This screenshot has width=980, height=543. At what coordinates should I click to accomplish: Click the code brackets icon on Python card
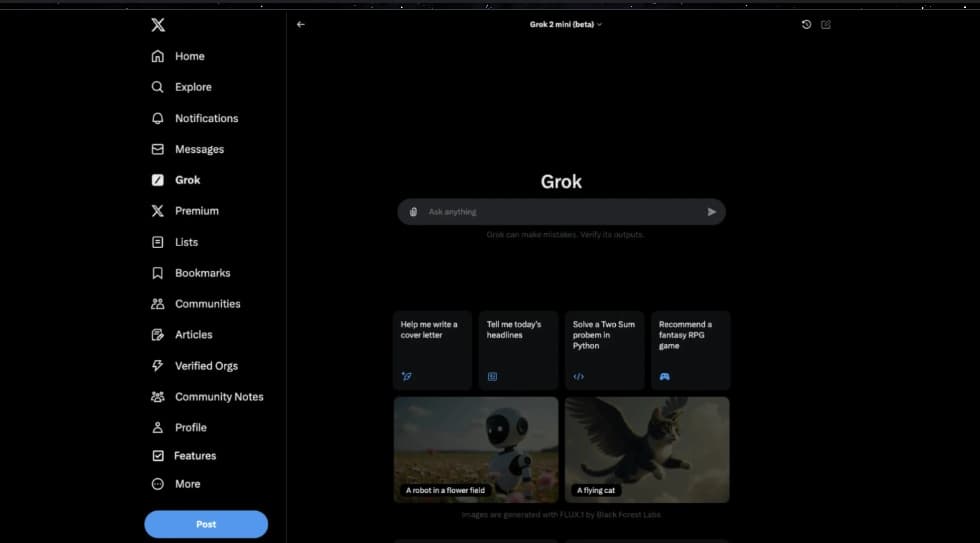click(x=579, y=376)
